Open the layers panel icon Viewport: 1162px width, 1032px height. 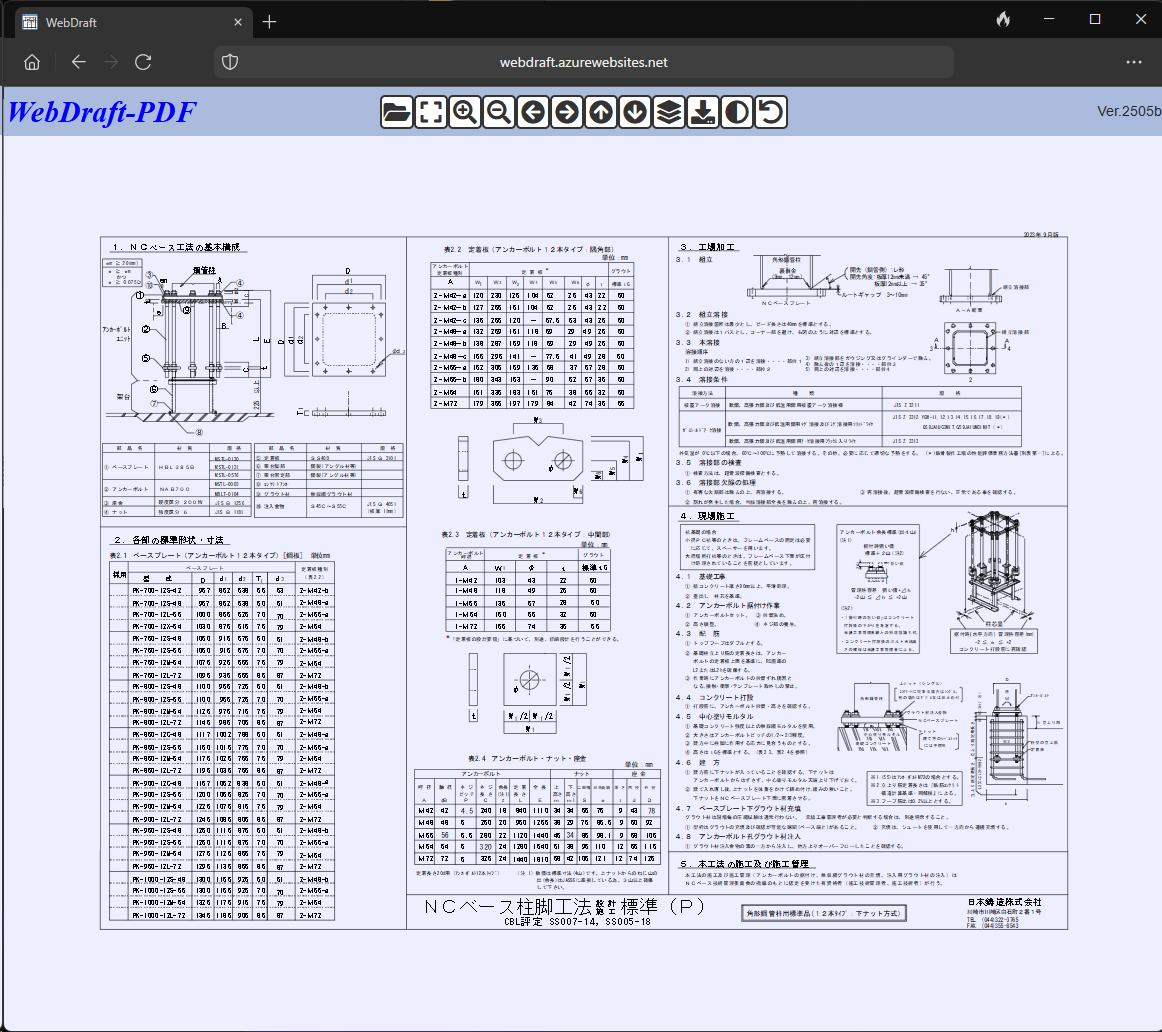pos(669,113)
